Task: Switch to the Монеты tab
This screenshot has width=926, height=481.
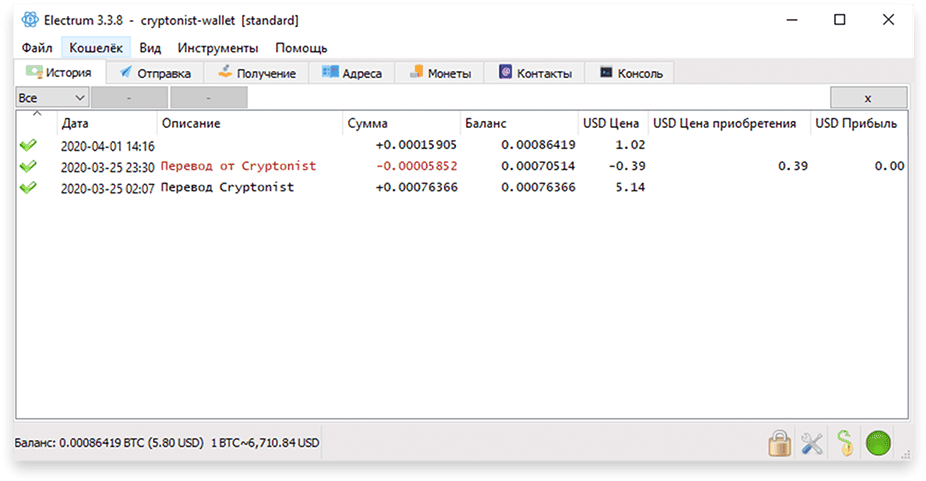Action: (x=439, y=73)
